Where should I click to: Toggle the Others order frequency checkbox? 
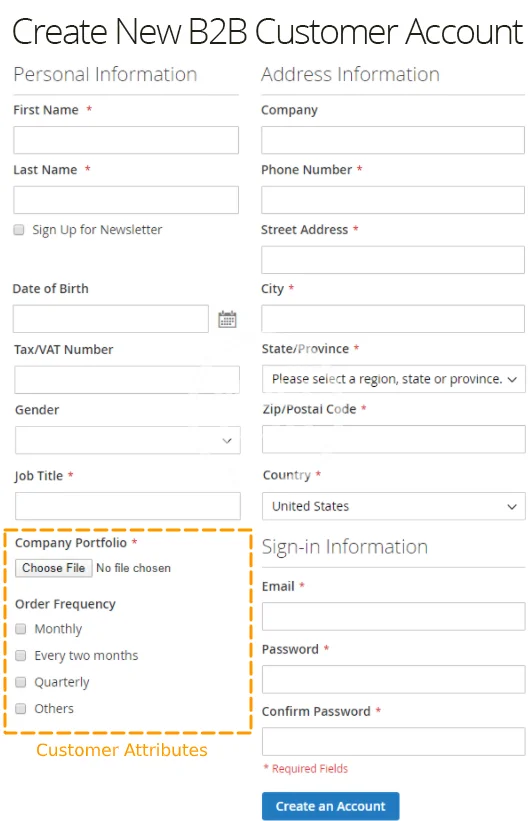click(20, 708)
